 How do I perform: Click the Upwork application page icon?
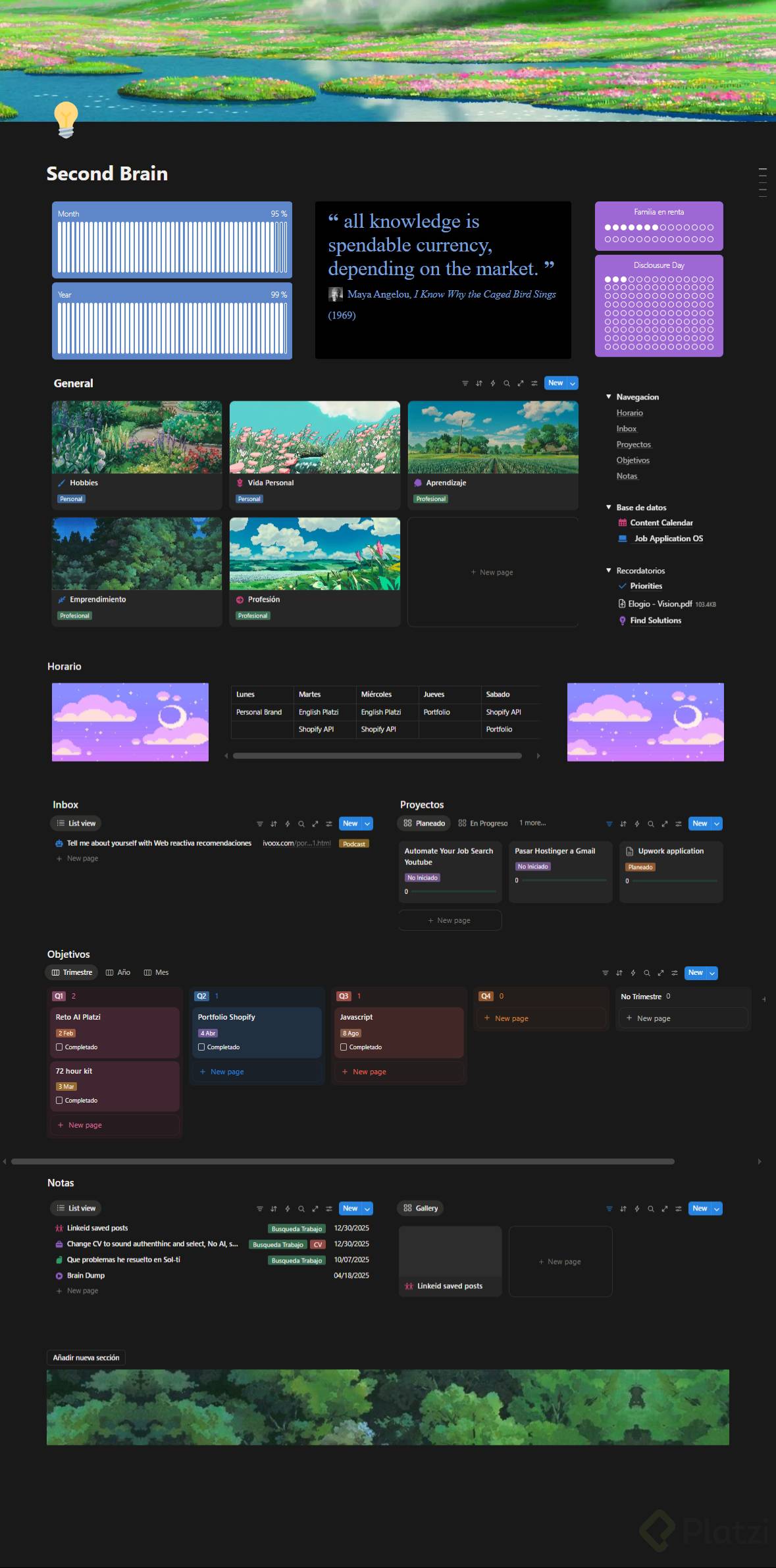(x=630, y=851)
